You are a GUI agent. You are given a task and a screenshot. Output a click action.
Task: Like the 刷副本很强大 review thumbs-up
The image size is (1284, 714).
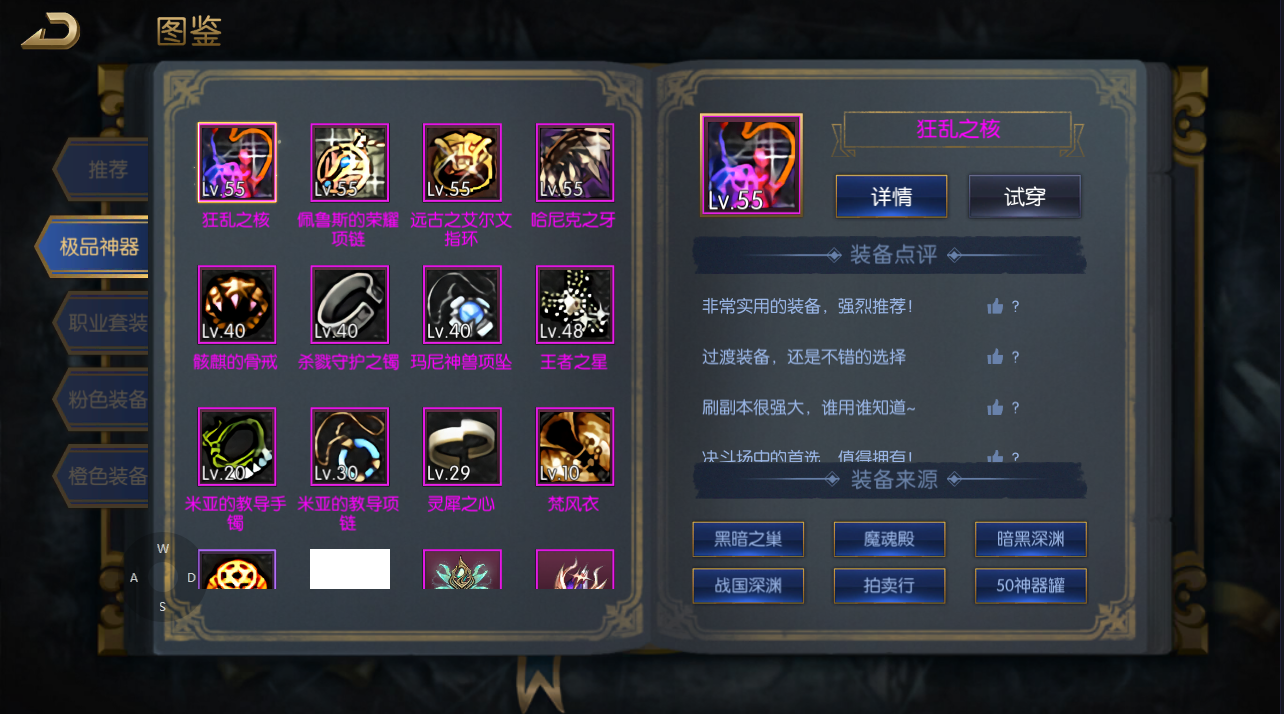(x=995, y=407)
